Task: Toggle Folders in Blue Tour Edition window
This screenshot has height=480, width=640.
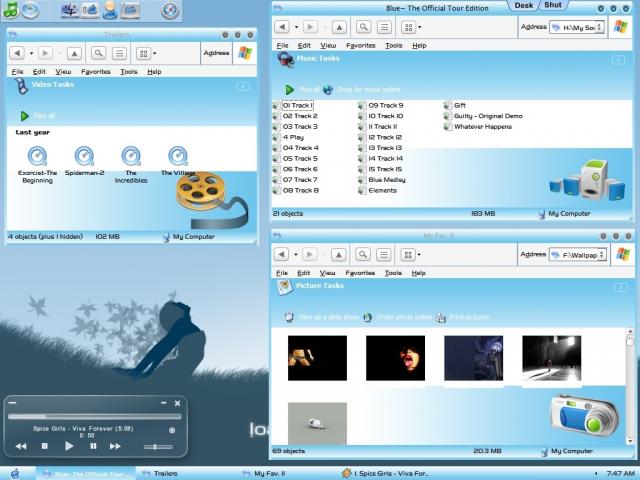Action: click(x=384, y=27)
